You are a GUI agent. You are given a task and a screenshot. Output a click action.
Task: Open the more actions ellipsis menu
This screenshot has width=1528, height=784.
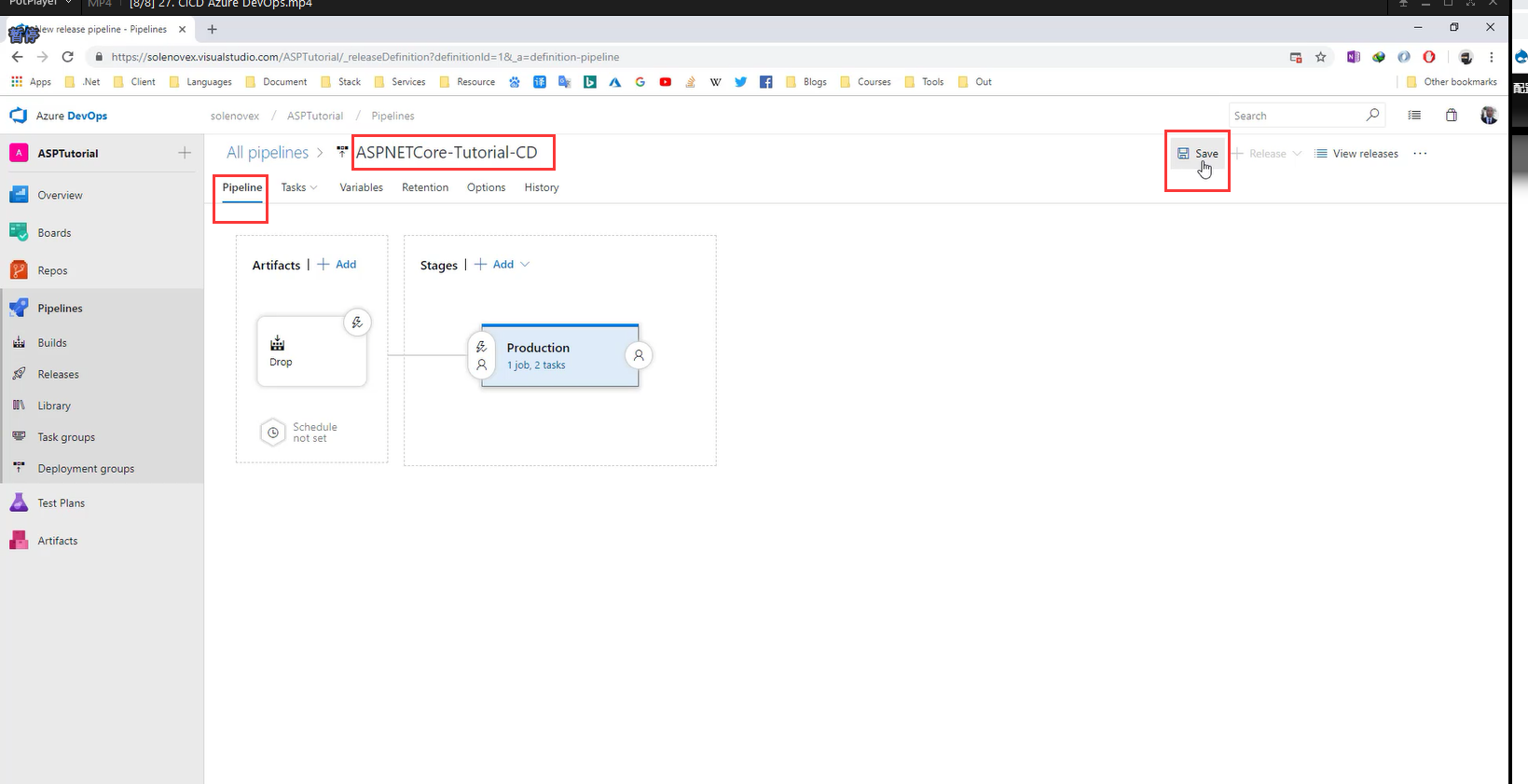[x=1420, y=154]
